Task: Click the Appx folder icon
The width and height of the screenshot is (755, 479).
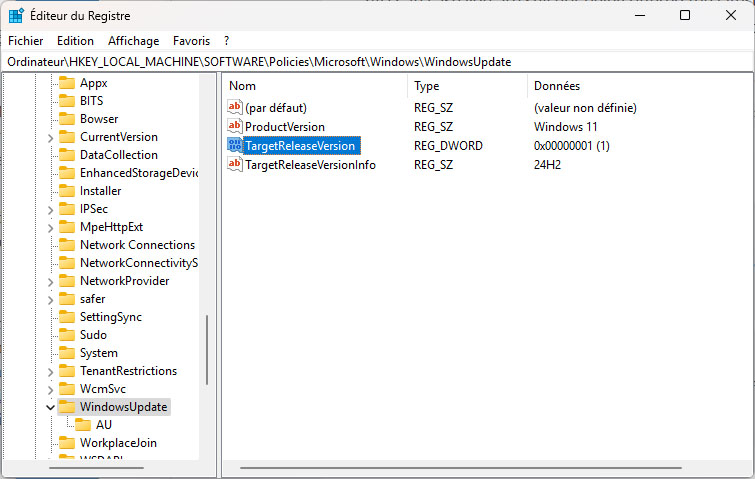Action: click(67, 83)
